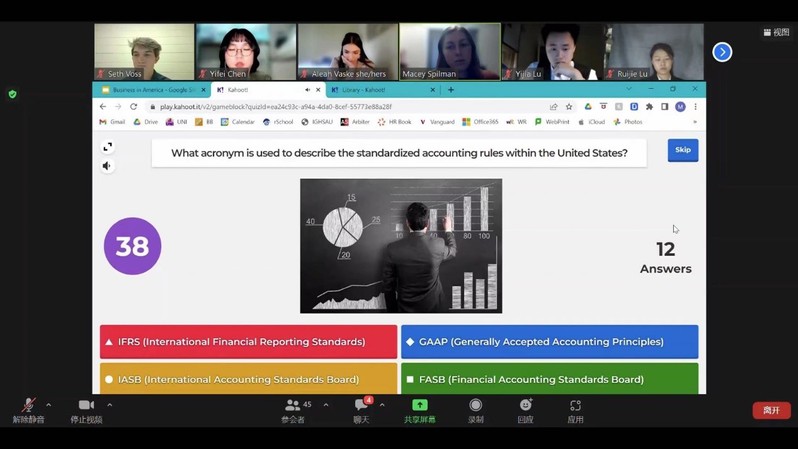
Task: Start recording with the record icon
Action: [476, 405]
